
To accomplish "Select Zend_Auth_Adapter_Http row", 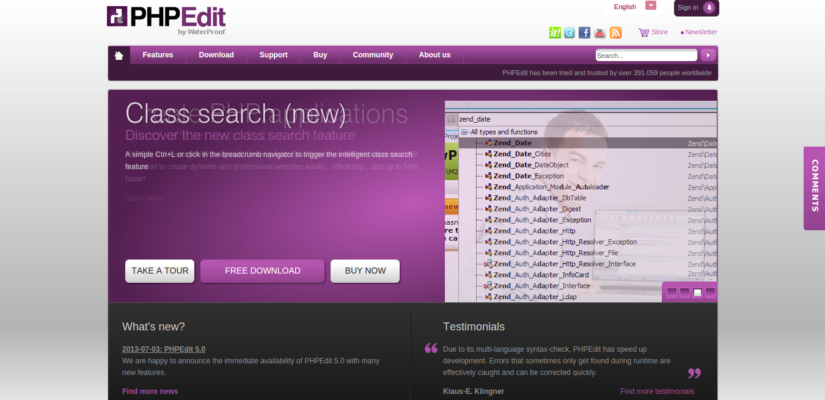I will point(588,231).
